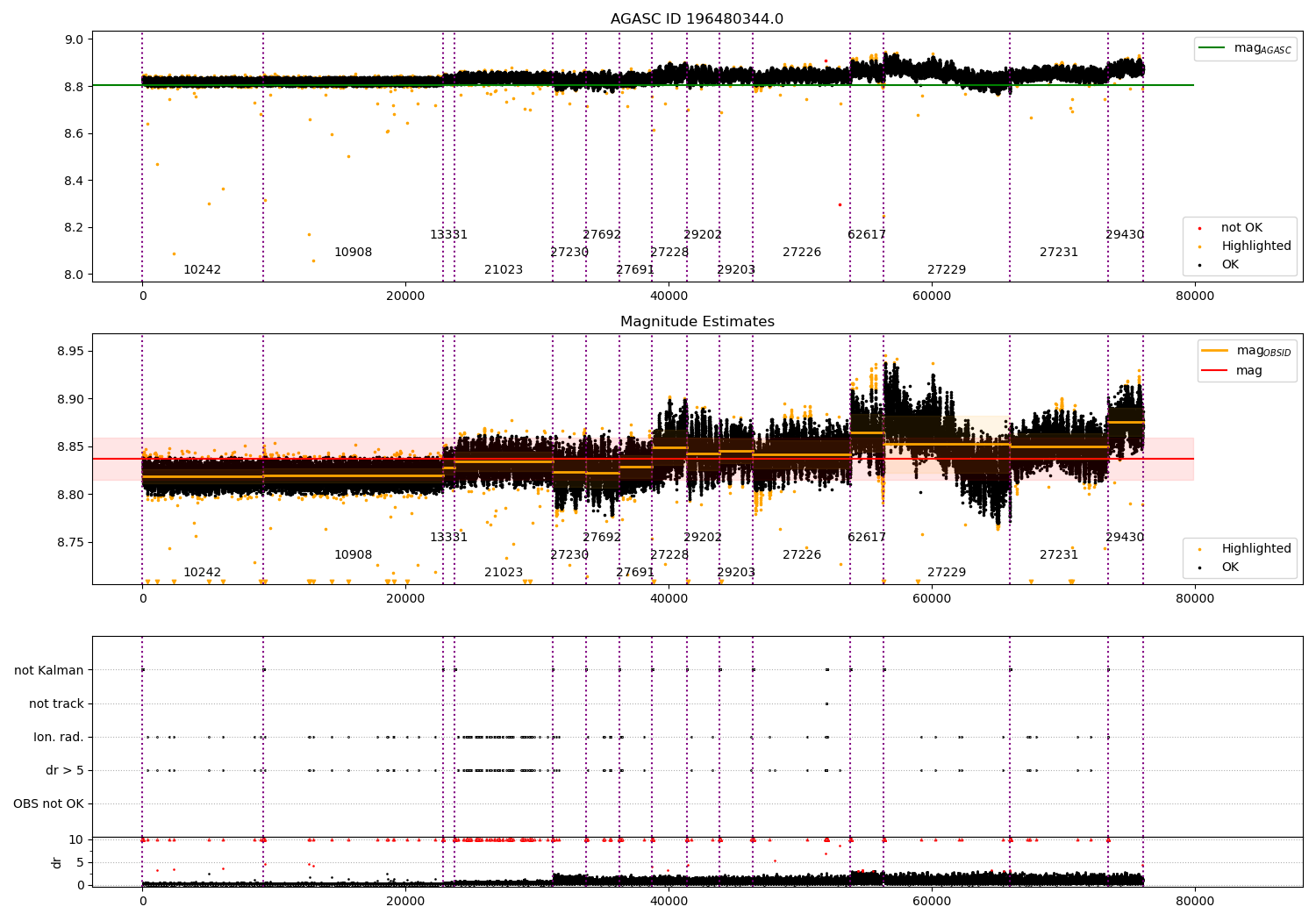
Task: Click the 10 tick on the dr axis
Action: tap(77, 839)
